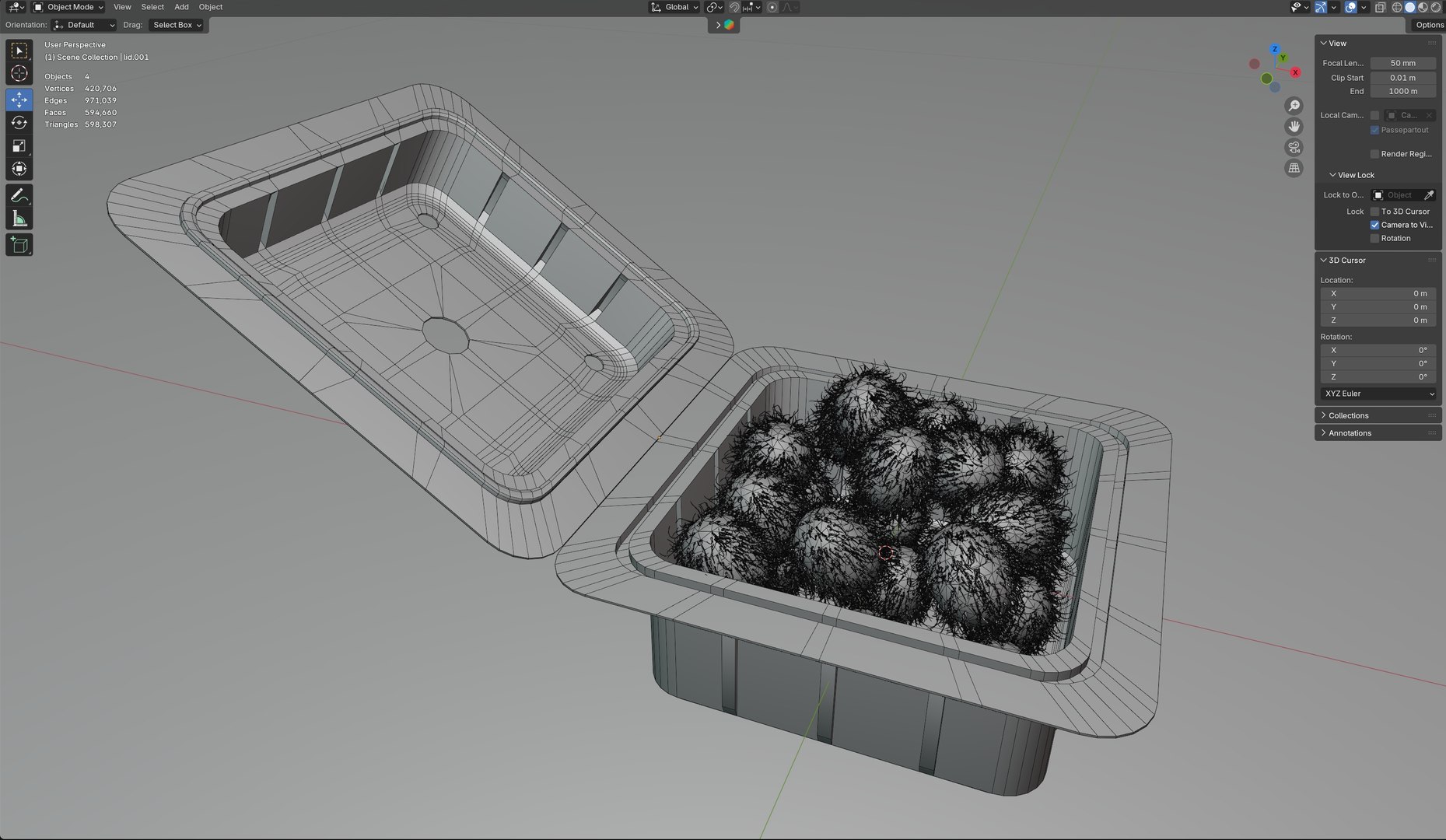Toggle the camera view button
1446x840 pixels.
(1294, 147)
